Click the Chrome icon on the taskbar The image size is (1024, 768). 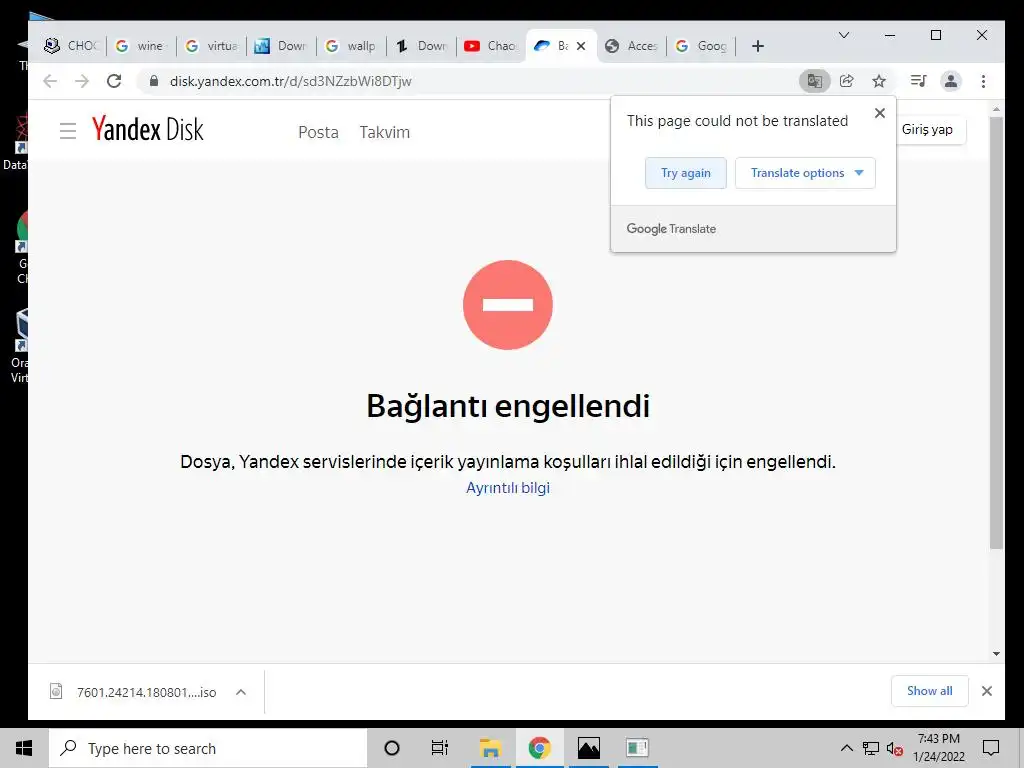(x=539, y=748)
